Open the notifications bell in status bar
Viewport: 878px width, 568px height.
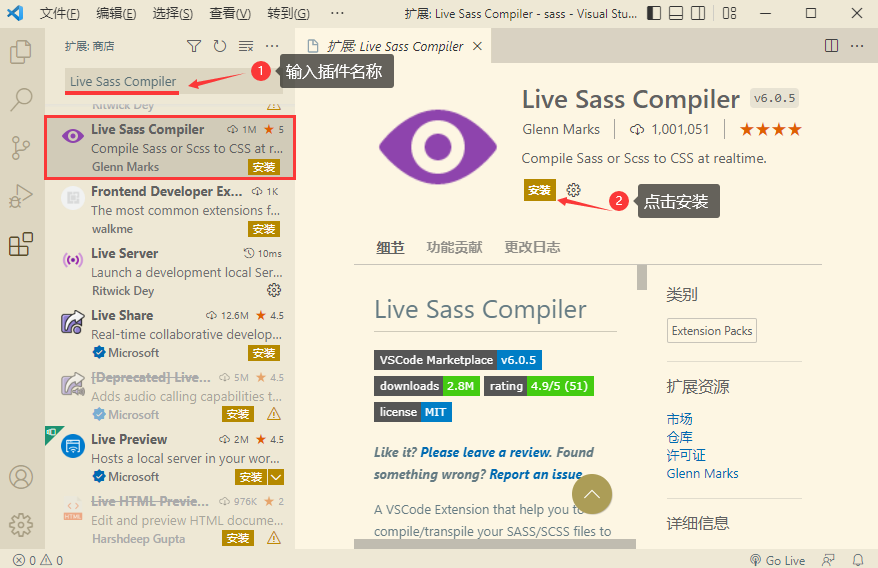point(858,560)
